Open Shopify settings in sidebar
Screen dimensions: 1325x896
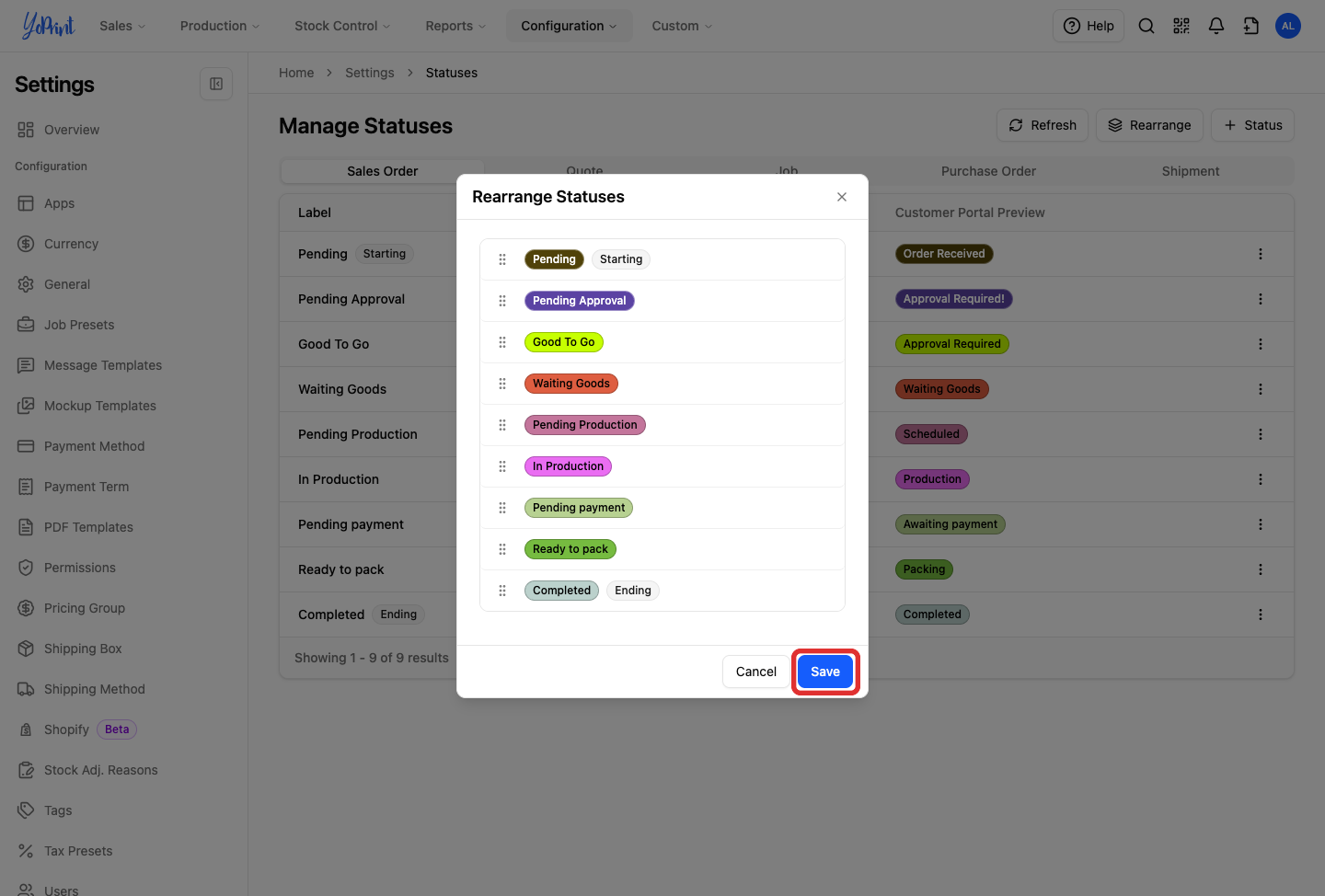66,729
